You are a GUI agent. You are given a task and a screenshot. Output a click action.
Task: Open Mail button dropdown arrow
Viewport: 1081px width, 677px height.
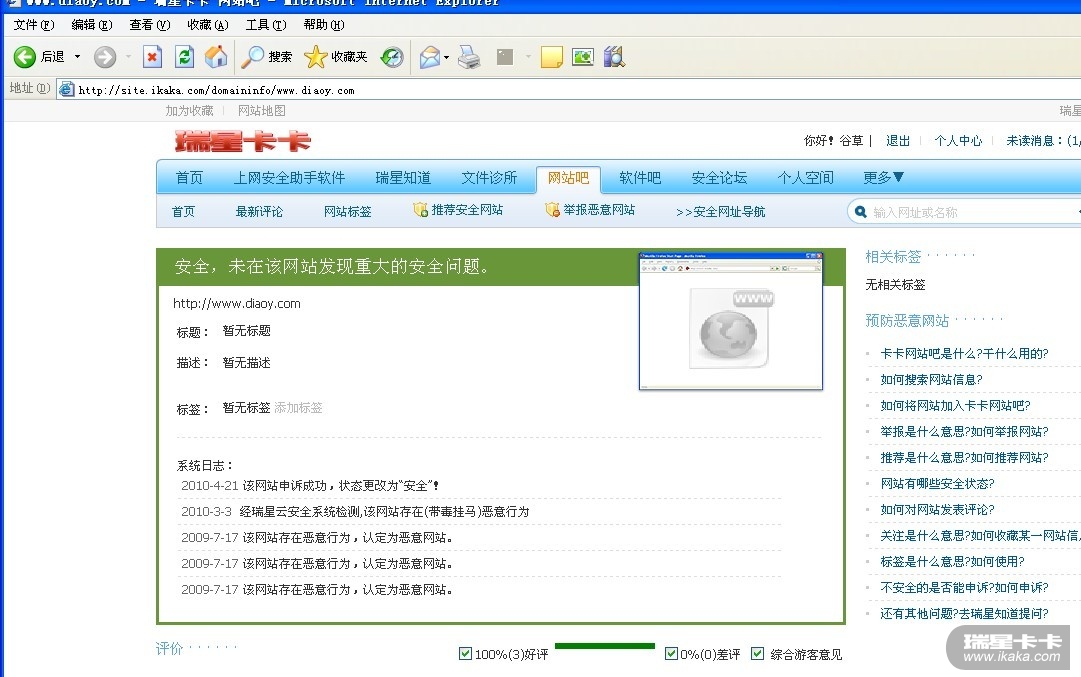446,57
